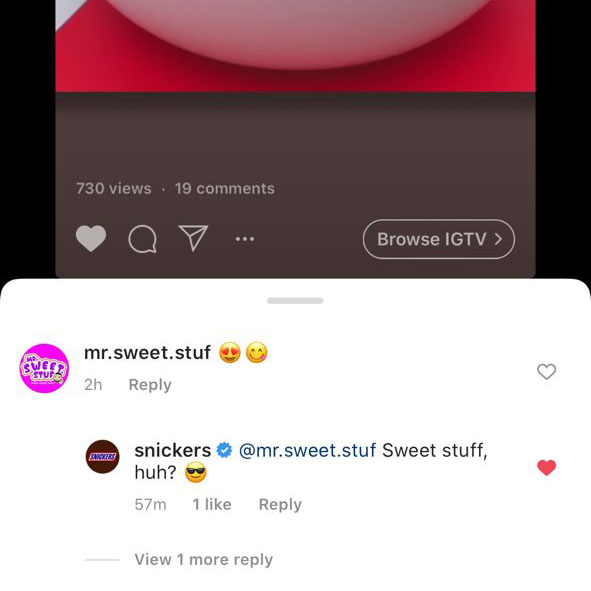
Task: Tap the comments sheet drag handle
Action: pyautogui.click(x=295, y=300)
